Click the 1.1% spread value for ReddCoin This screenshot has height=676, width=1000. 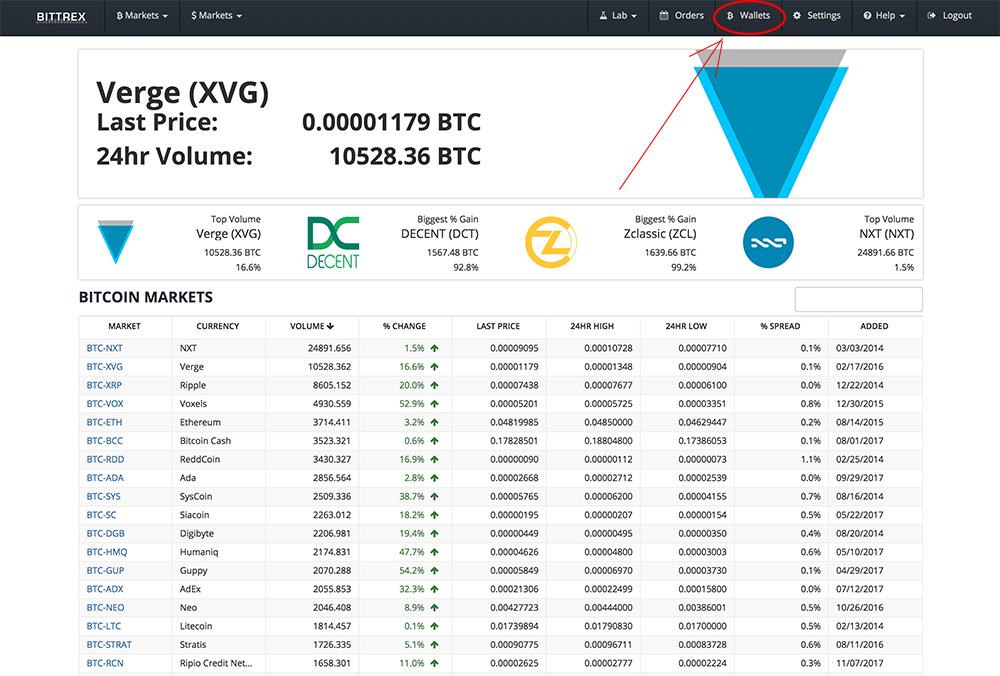coord(811,459)
